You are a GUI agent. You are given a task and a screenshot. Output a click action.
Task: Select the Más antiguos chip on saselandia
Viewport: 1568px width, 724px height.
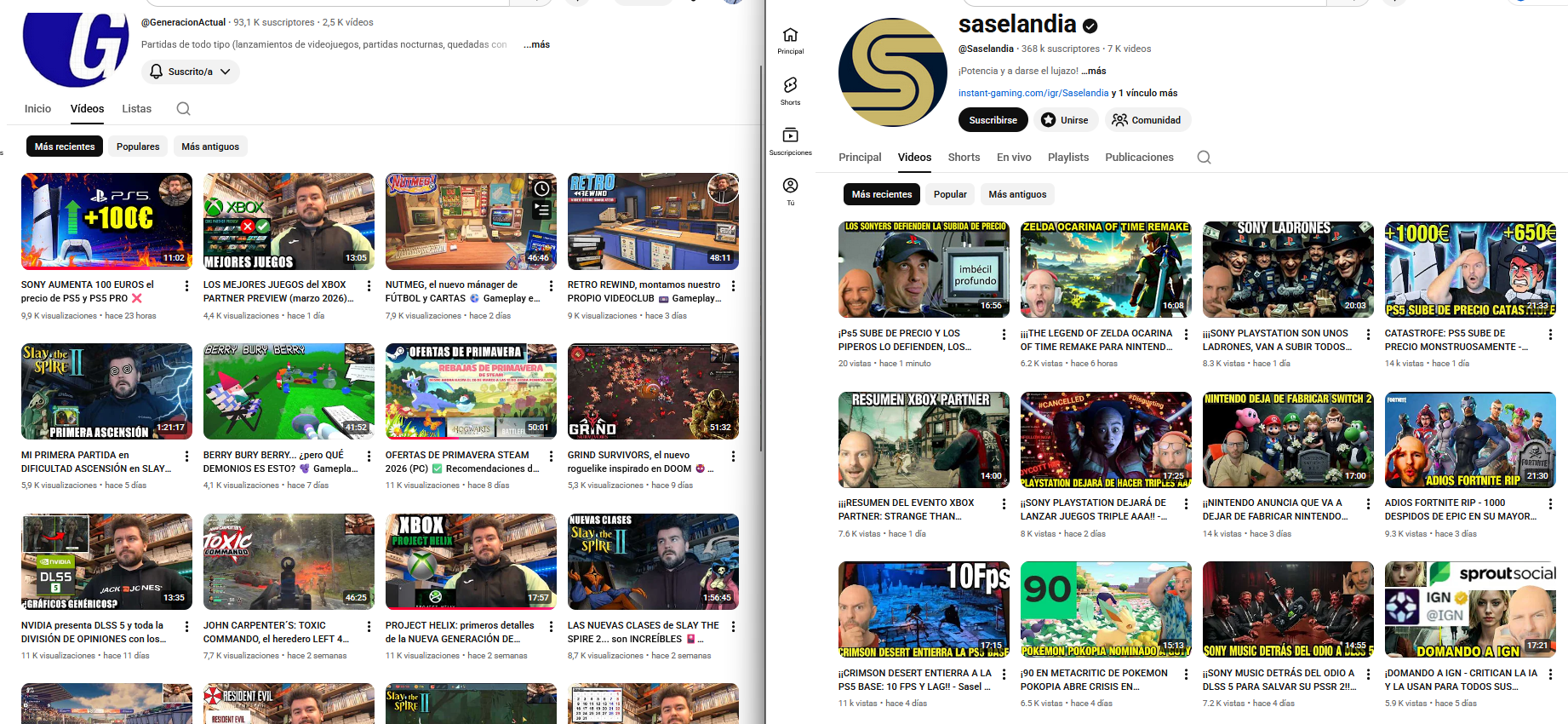pos(1017,194)
